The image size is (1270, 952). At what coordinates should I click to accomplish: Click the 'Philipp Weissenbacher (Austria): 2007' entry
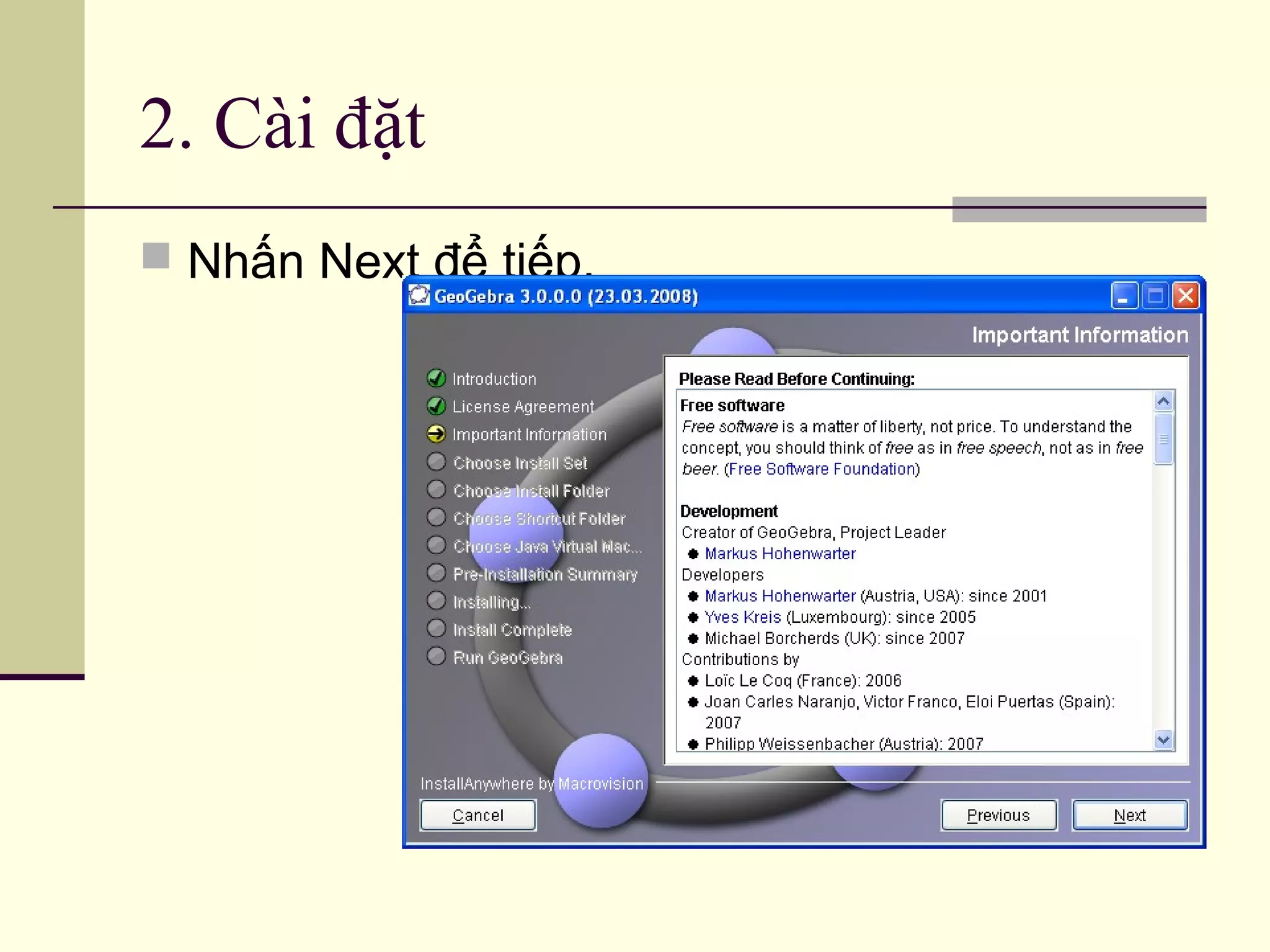tap(844, 743)
